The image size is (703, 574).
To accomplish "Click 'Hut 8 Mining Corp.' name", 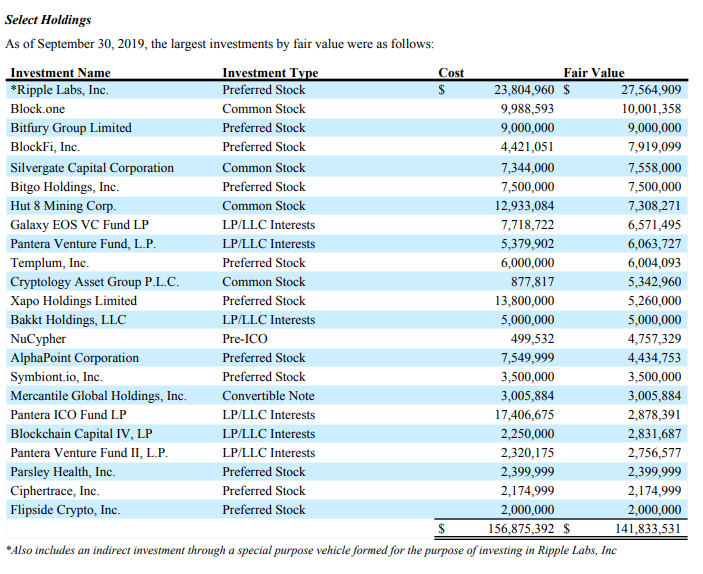I will click(x=63, y=206).
